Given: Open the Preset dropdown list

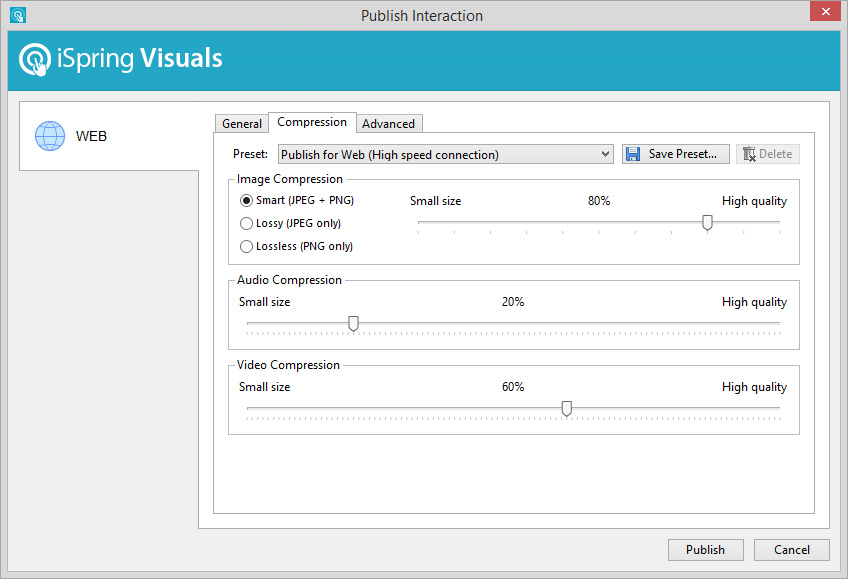Looking at the screenshot, I should pyautogui.click(x=605, y=154).
